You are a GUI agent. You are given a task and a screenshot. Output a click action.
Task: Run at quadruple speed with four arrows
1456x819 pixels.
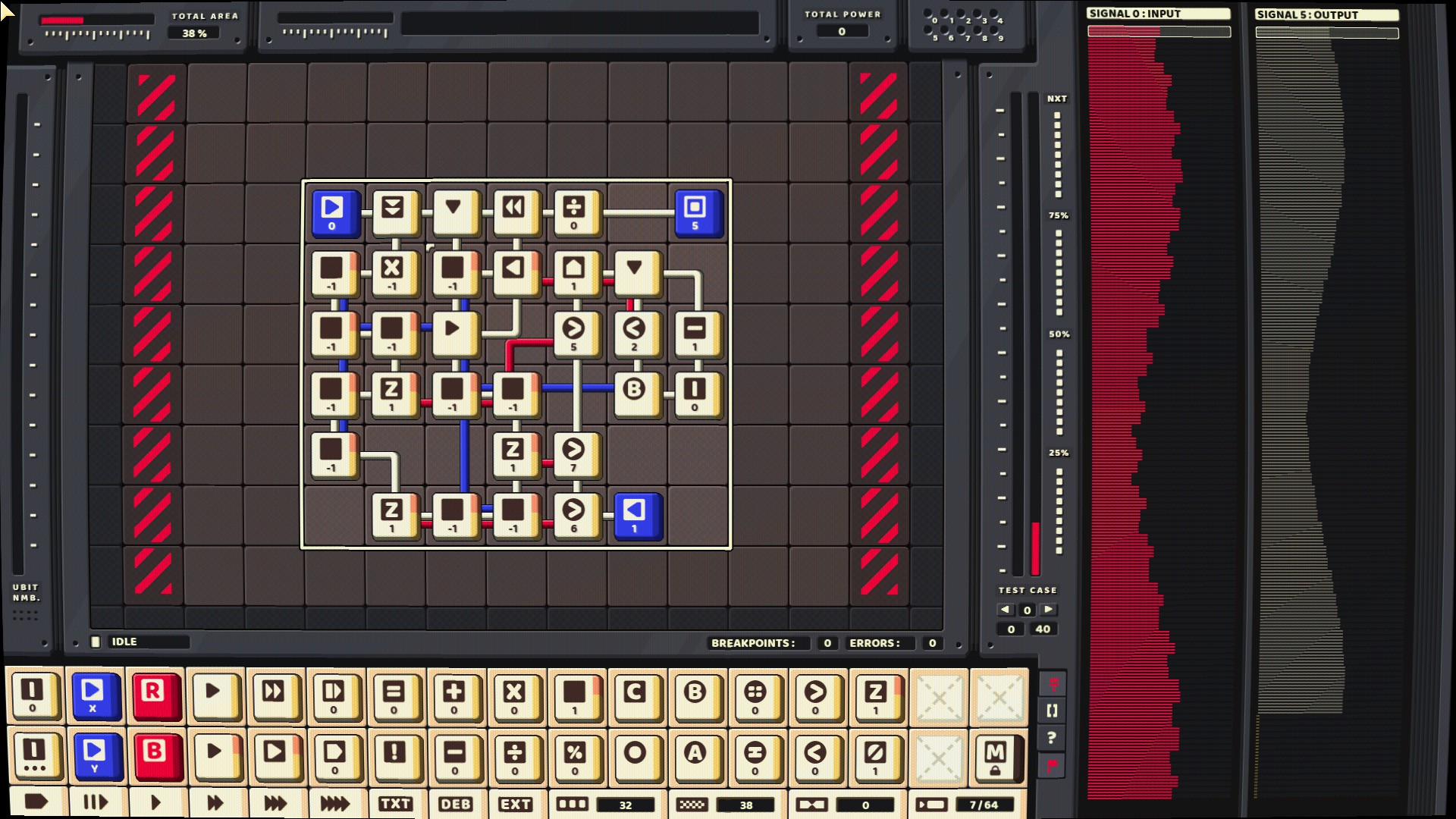(x=335, y=803)
